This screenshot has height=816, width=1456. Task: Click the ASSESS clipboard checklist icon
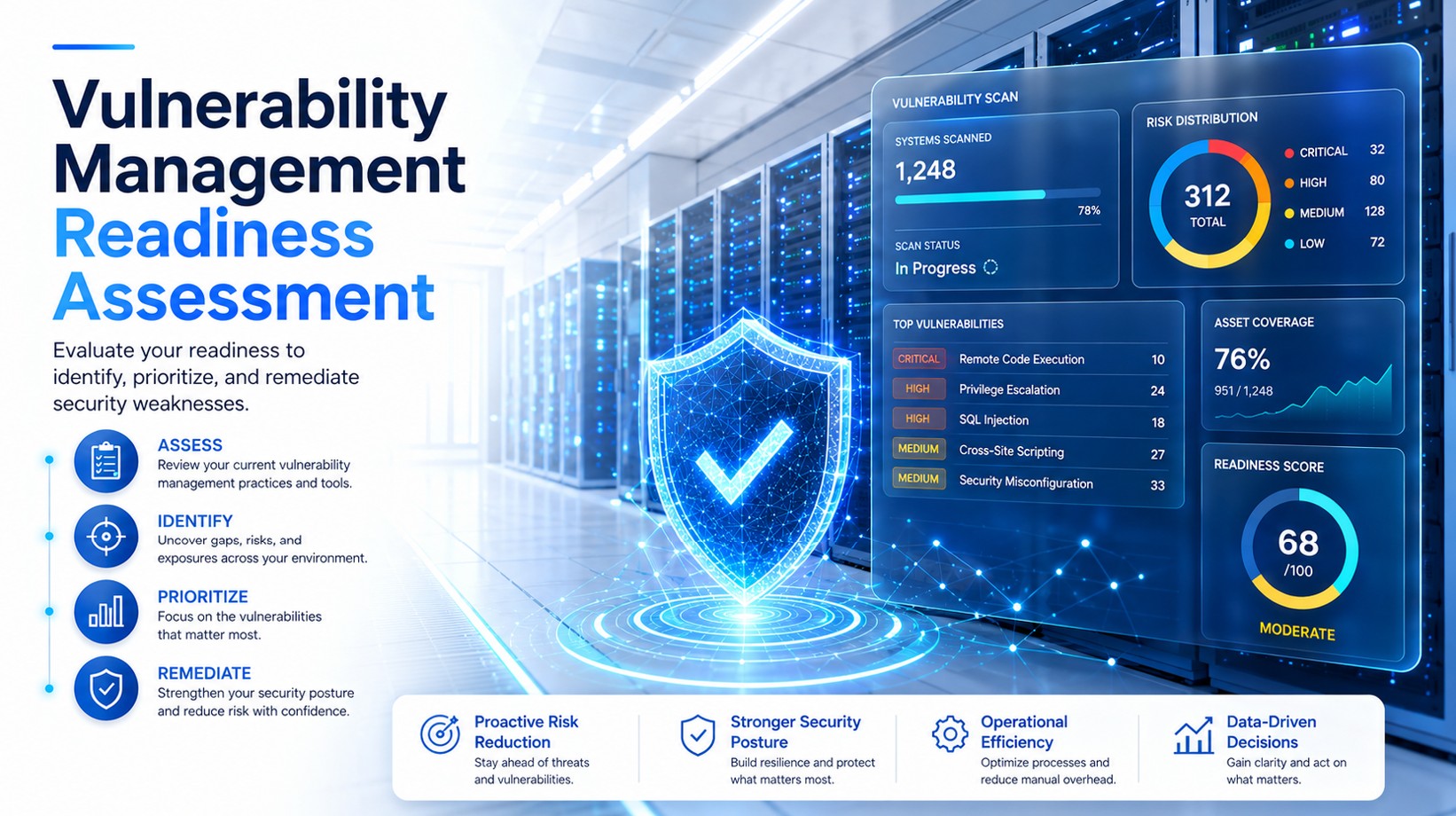106,461
